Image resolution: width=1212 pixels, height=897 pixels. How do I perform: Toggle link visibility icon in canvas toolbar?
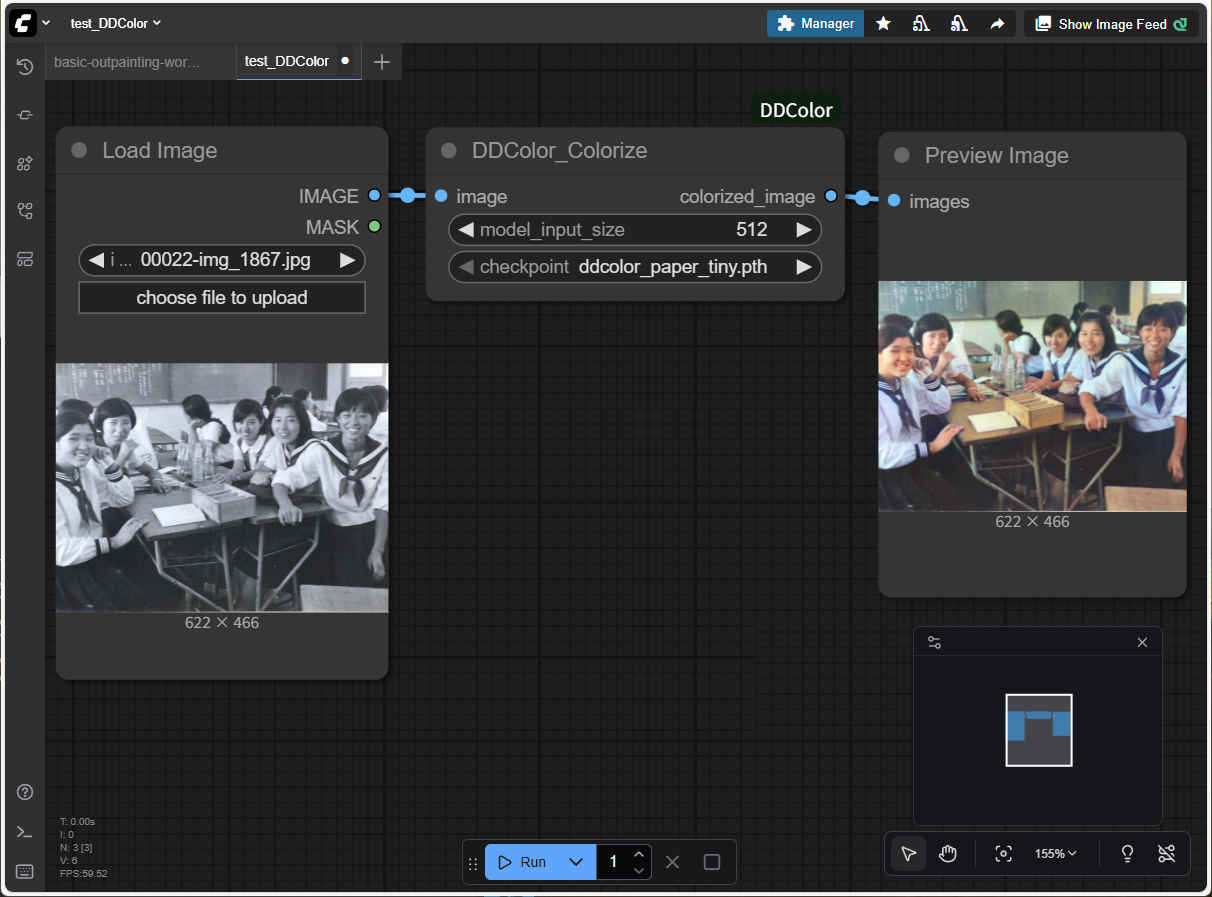point(1166,853)
